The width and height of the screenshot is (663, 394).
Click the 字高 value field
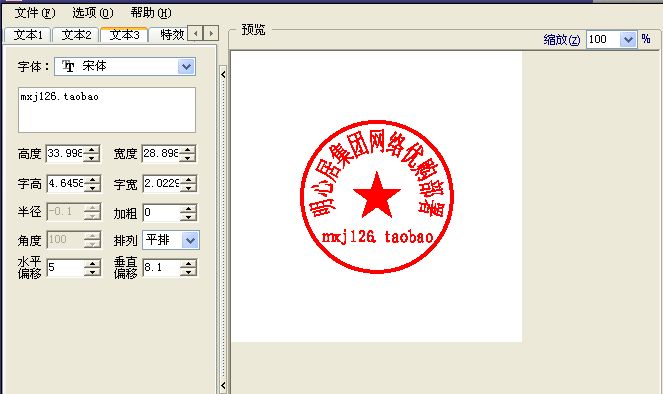[x=65, y=183]
